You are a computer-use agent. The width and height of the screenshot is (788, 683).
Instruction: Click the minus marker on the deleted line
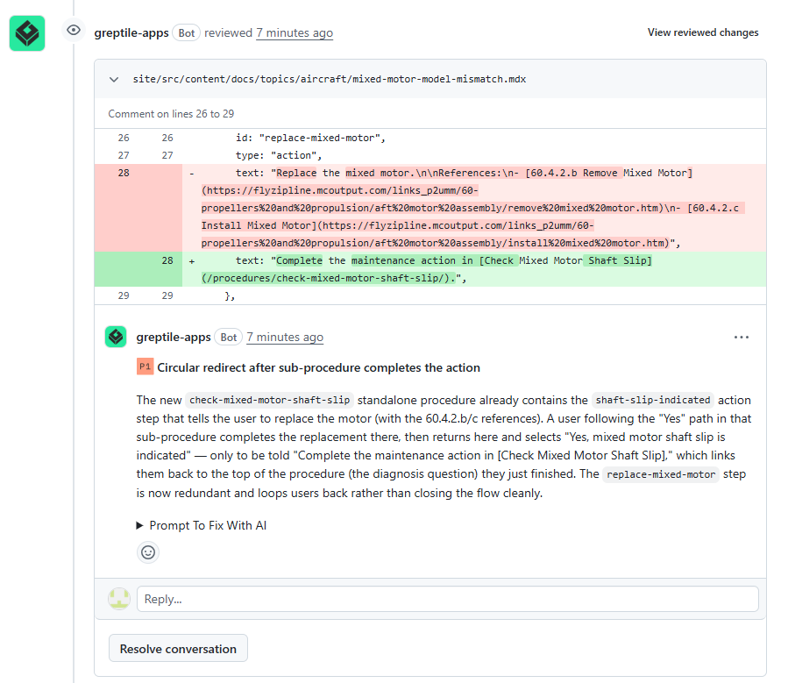click(x=191, y=174)
